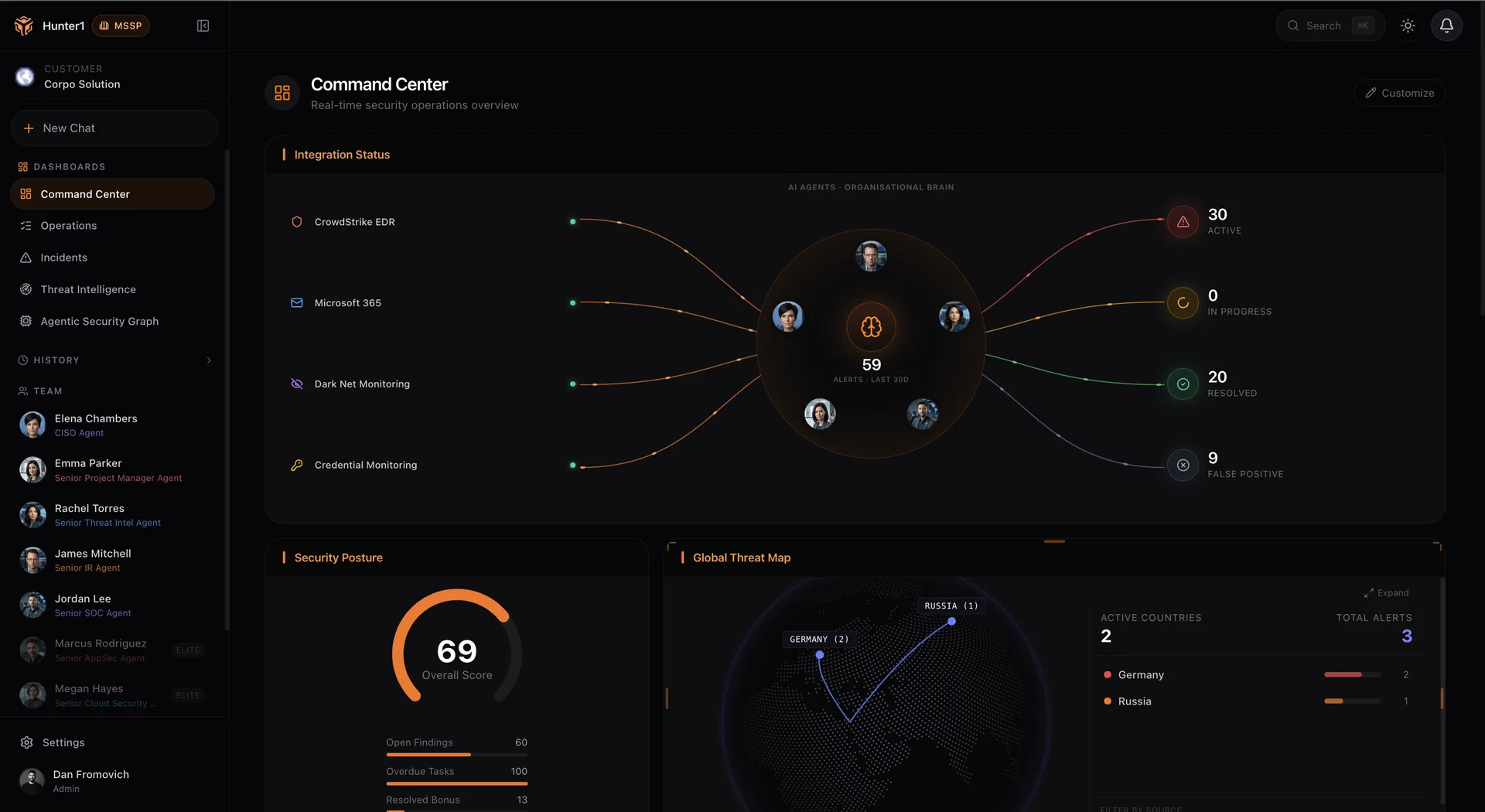The height and width of the screenshot is (812, 1485).
Task: Click the central brain icon in agents circle
Action: click(871, 327)
